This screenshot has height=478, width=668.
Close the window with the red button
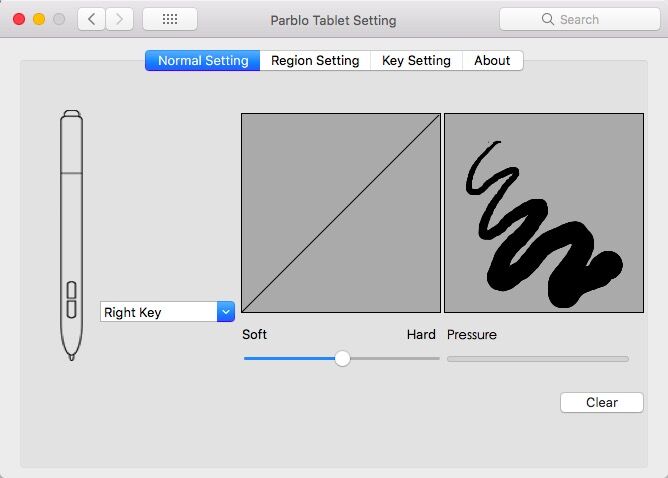19,19
